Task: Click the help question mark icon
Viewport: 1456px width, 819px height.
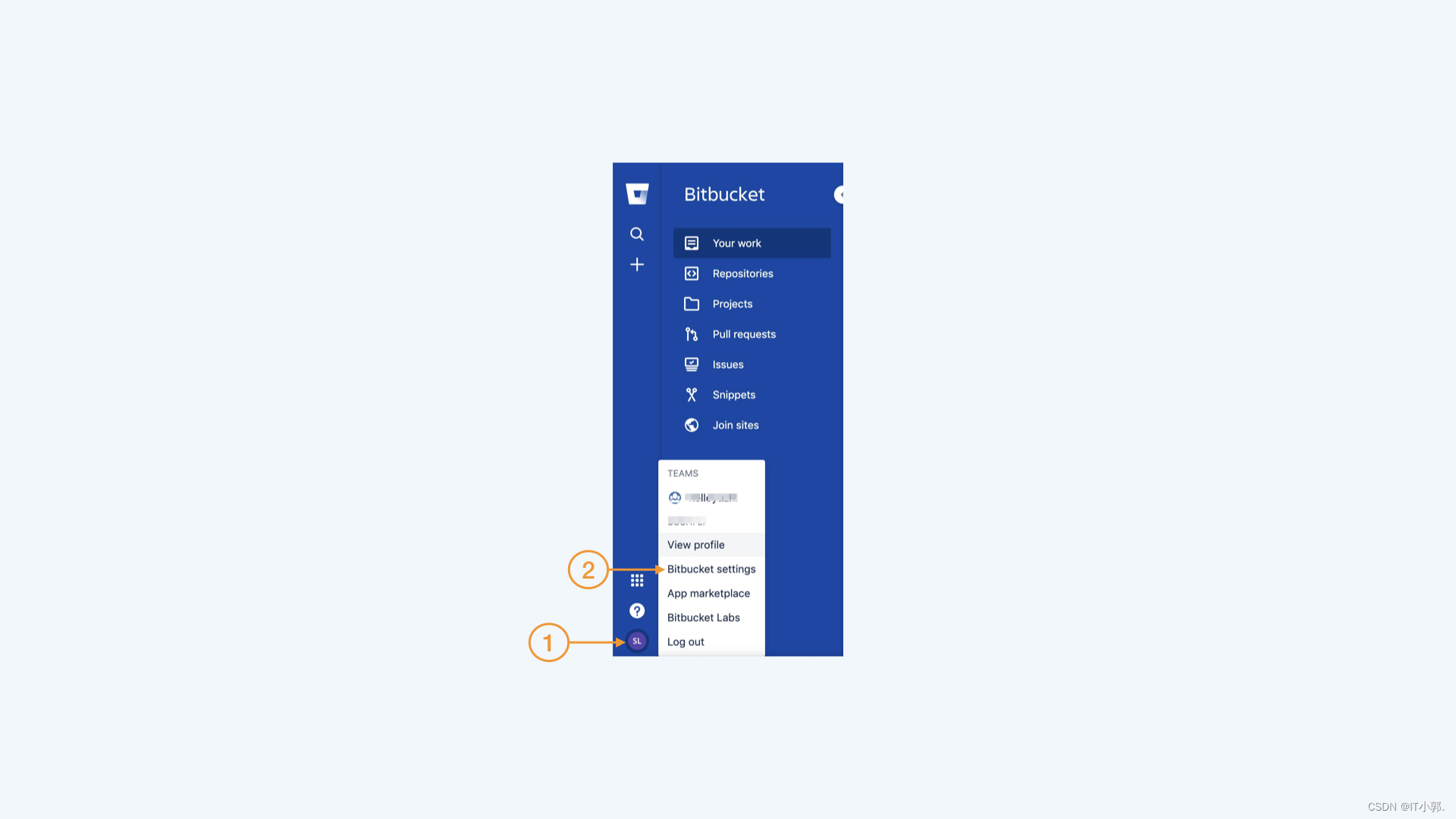Action: [x=636, y=610]
